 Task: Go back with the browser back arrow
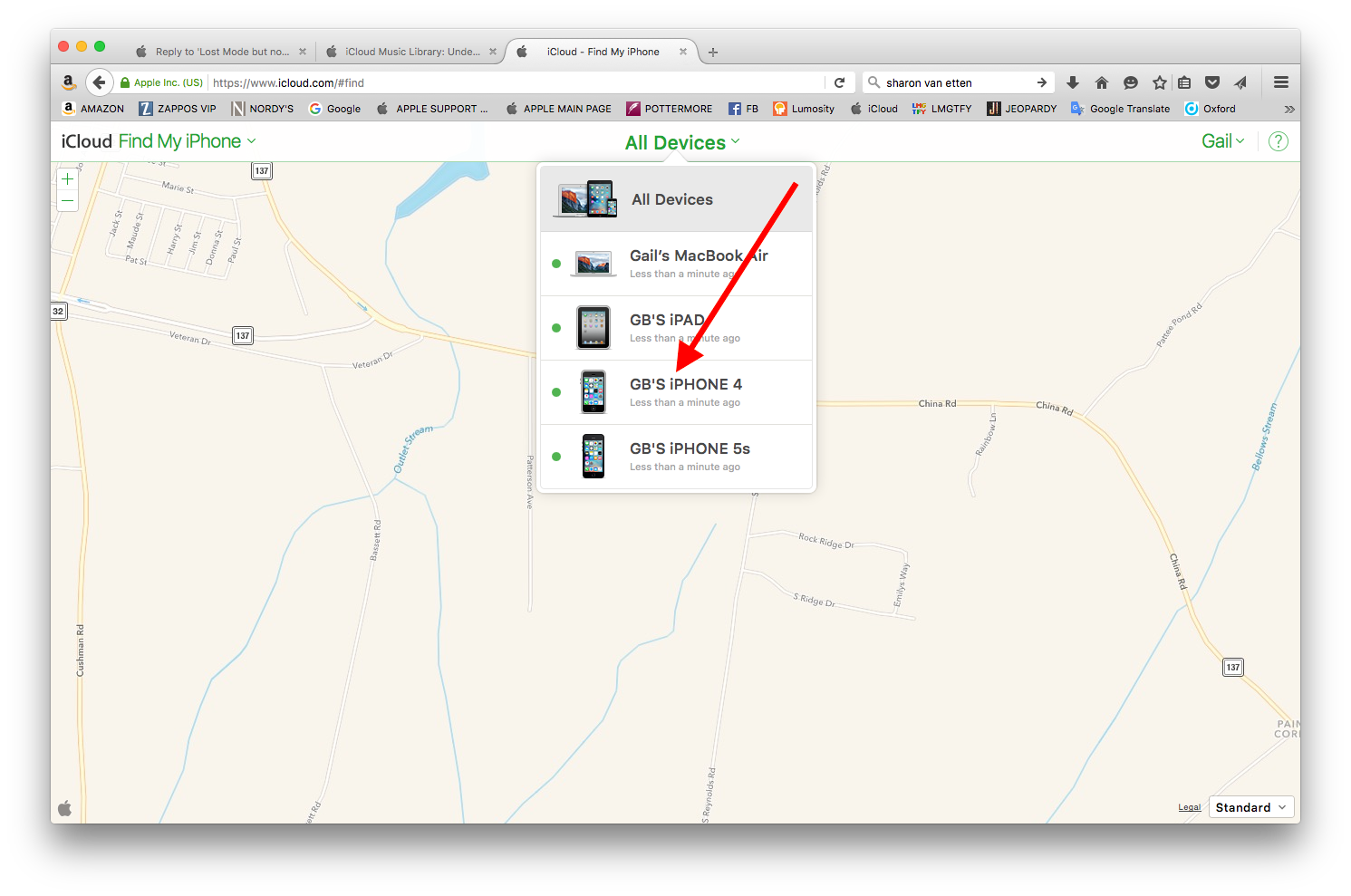pyautogui.click(x=99, y=82)
